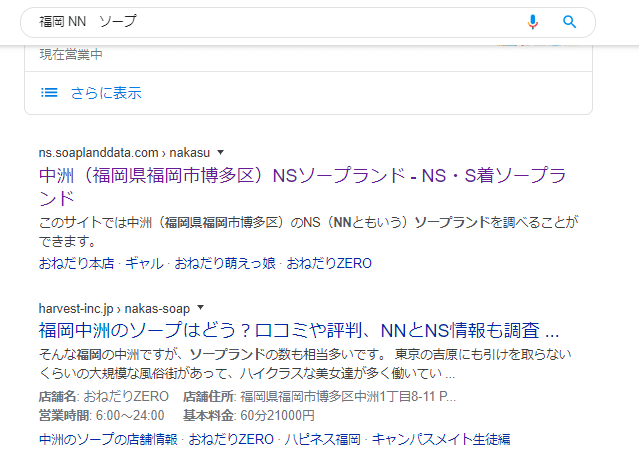Click snippet text starting このサイトでは中洲
The width and height of the screenshot is (639, 463).
(x=308, y=232)
